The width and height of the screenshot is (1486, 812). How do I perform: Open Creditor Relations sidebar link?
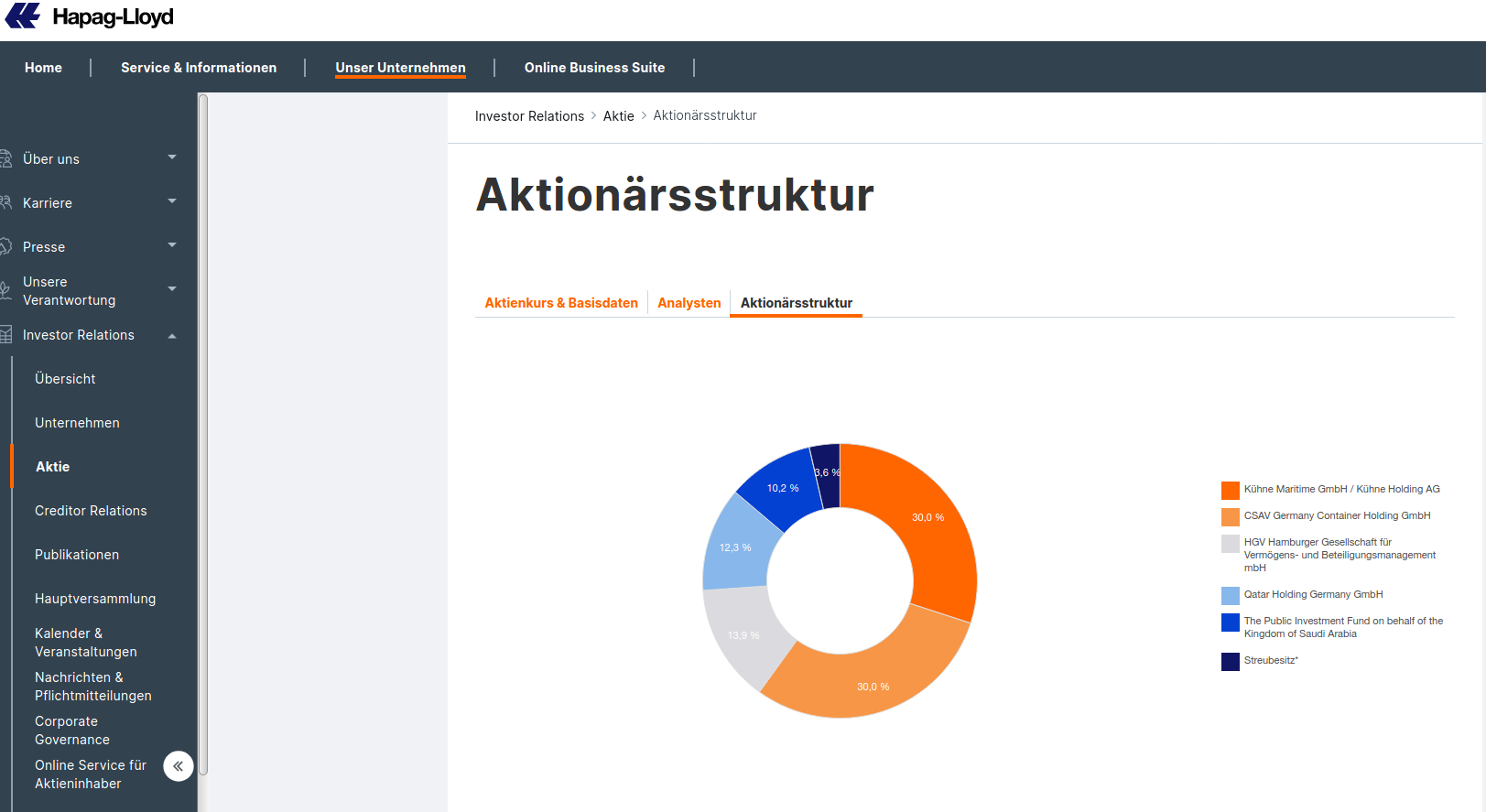pos(91,511)
